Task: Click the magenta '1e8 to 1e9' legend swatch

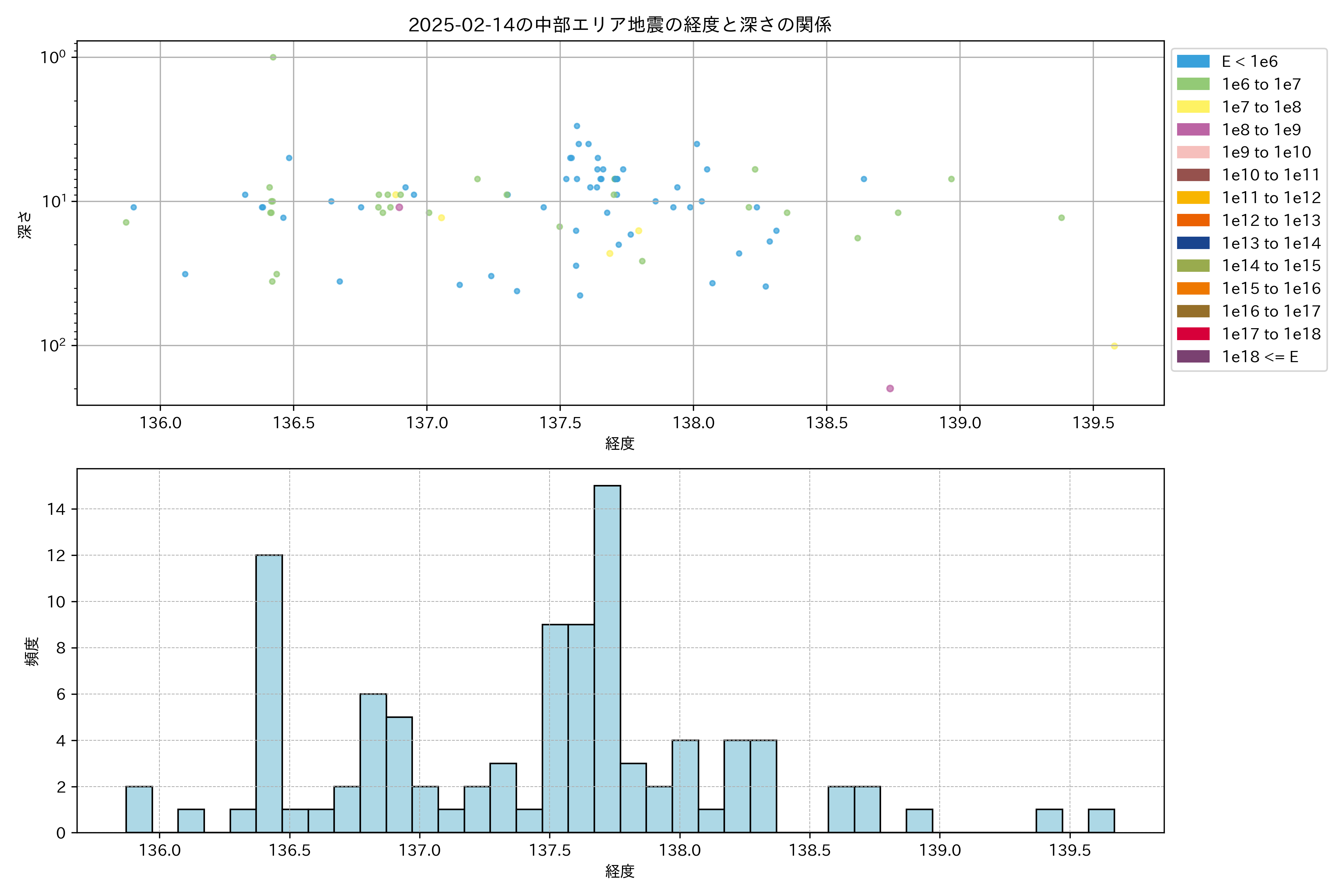Action: (1192, 130)
